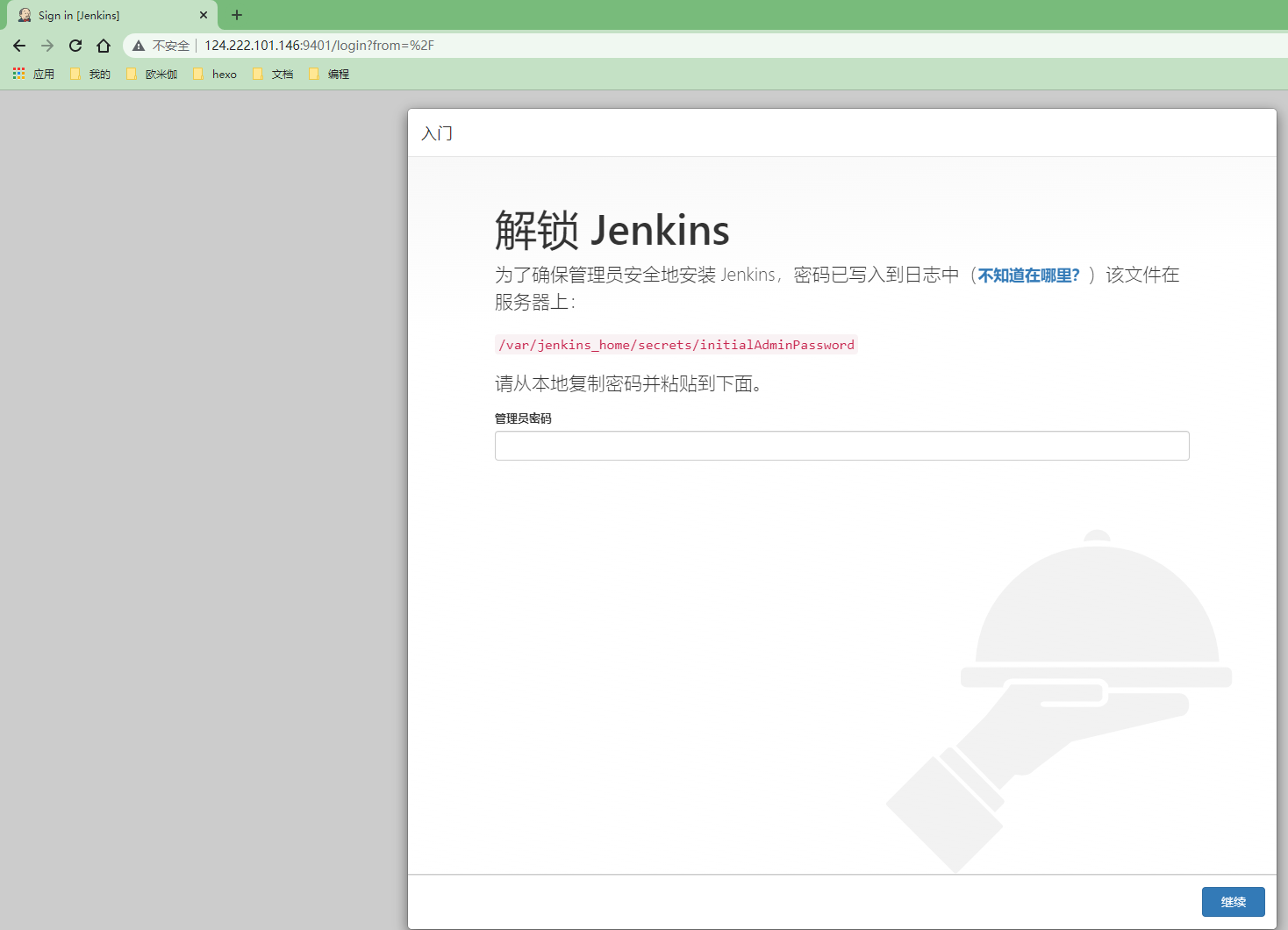Focus the 管理员密码 input field
The height and width of the screenshot is (930, 1288).
coord(841,446)
